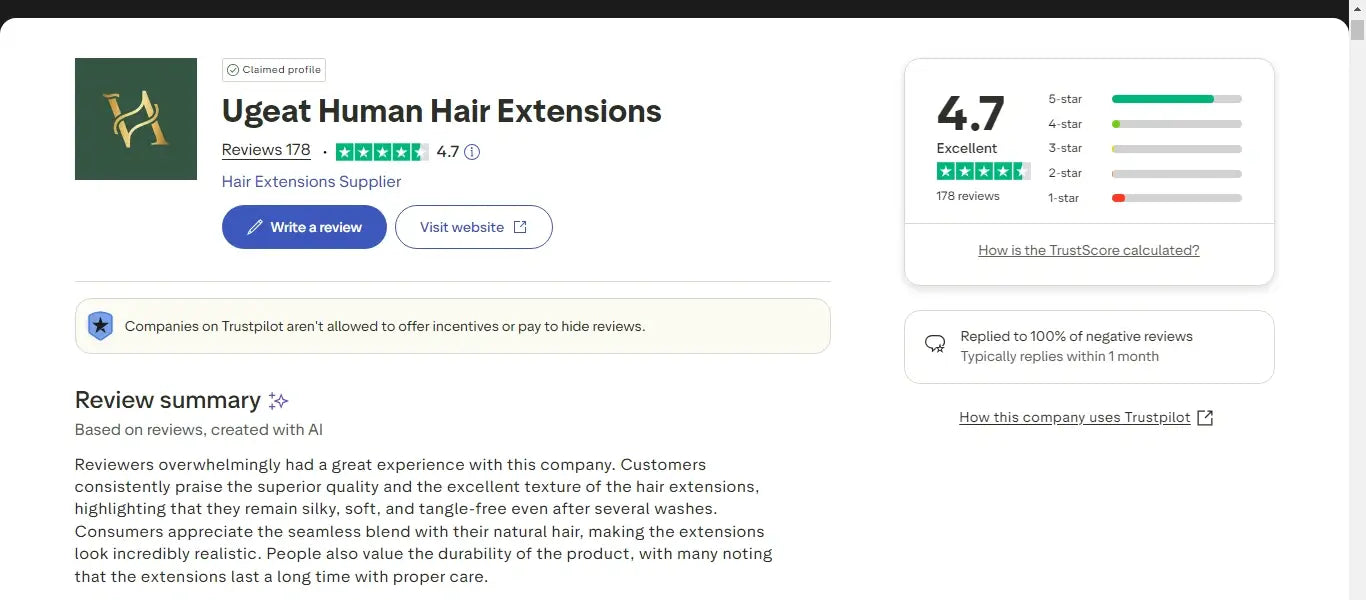
Task: Open the Hair Extensions Supplier category link
Action: tap(311, 182)
